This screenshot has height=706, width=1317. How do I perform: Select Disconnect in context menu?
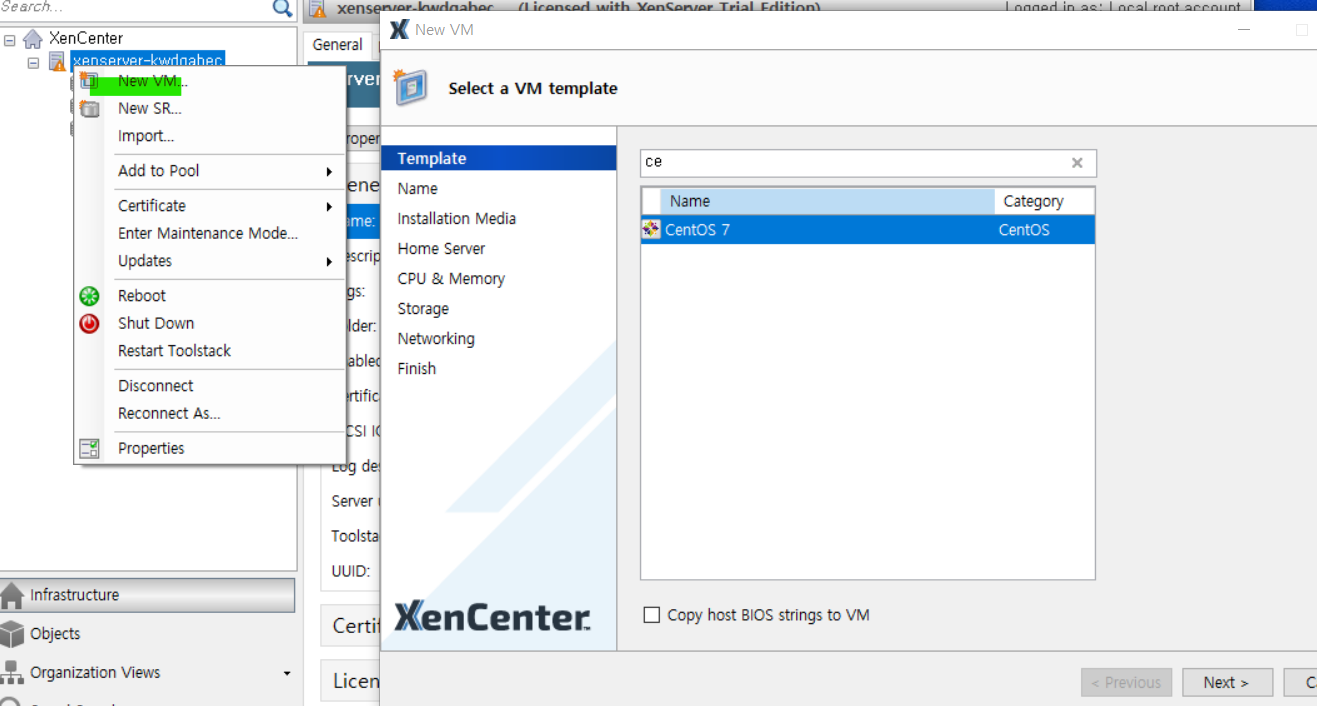(x=156, y=386)
